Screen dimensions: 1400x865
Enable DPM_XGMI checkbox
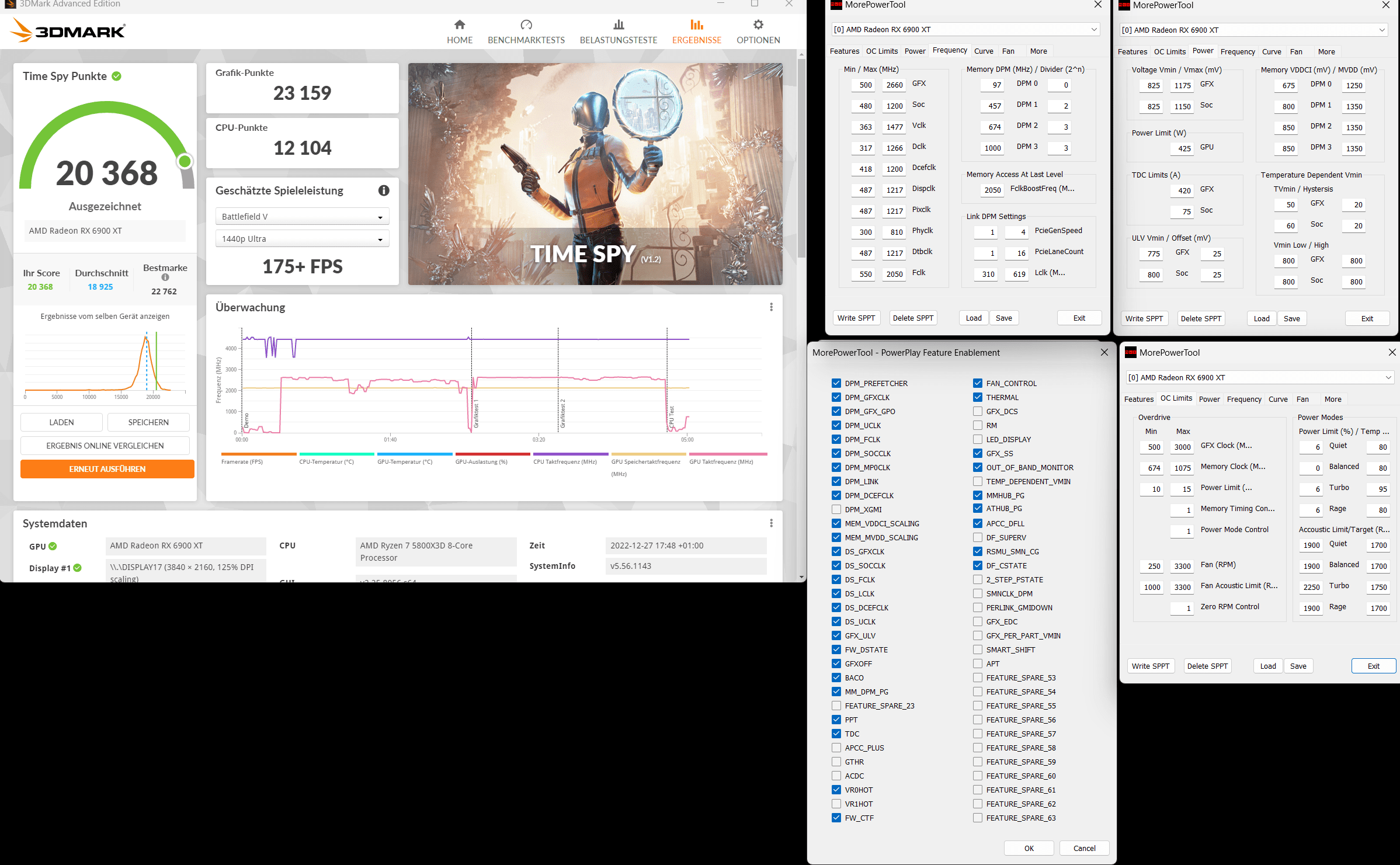click(836, 509)
